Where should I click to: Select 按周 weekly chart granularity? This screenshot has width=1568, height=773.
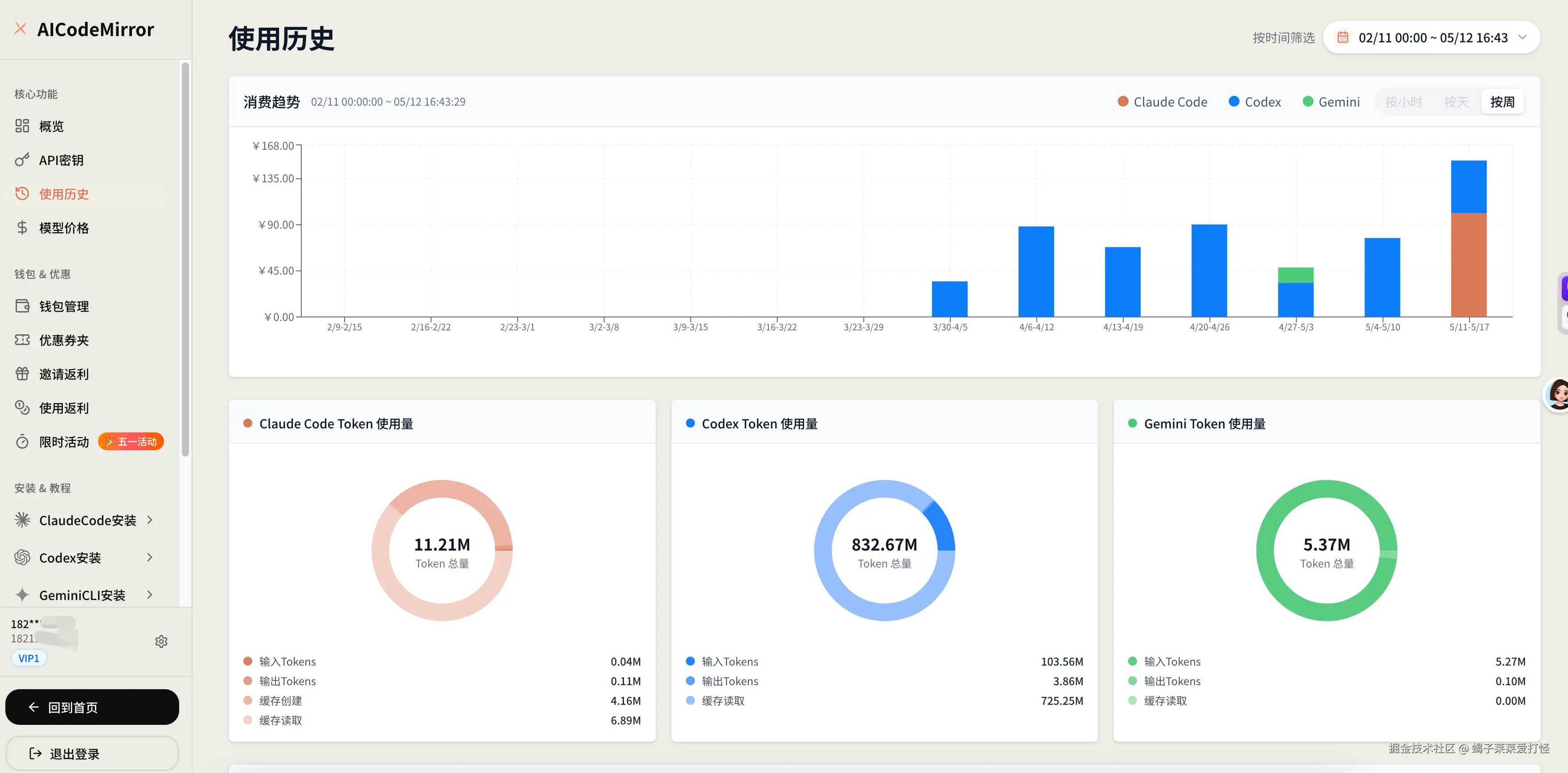(1502, 102)
